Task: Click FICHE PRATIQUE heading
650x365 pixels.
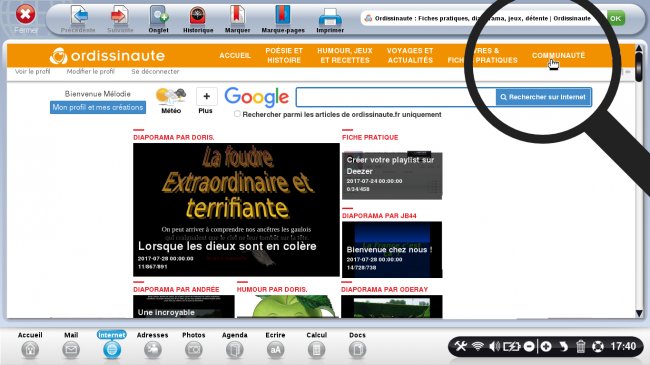Action: (370, 137)
